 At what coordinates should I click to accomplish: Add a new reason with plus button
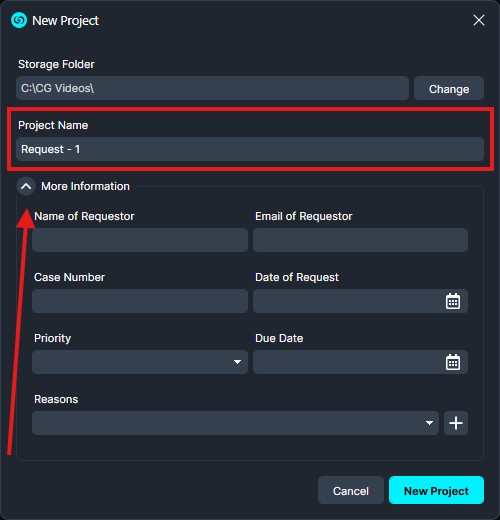click(x=456, y=423)
